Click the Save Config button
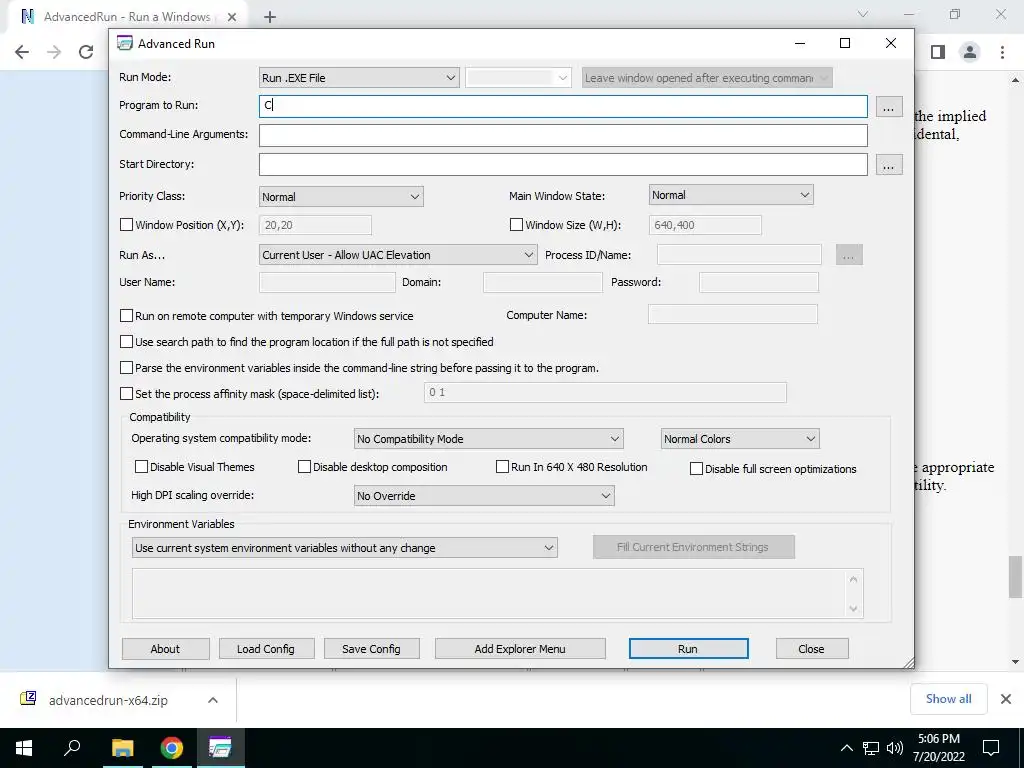 tap(371, 648)
